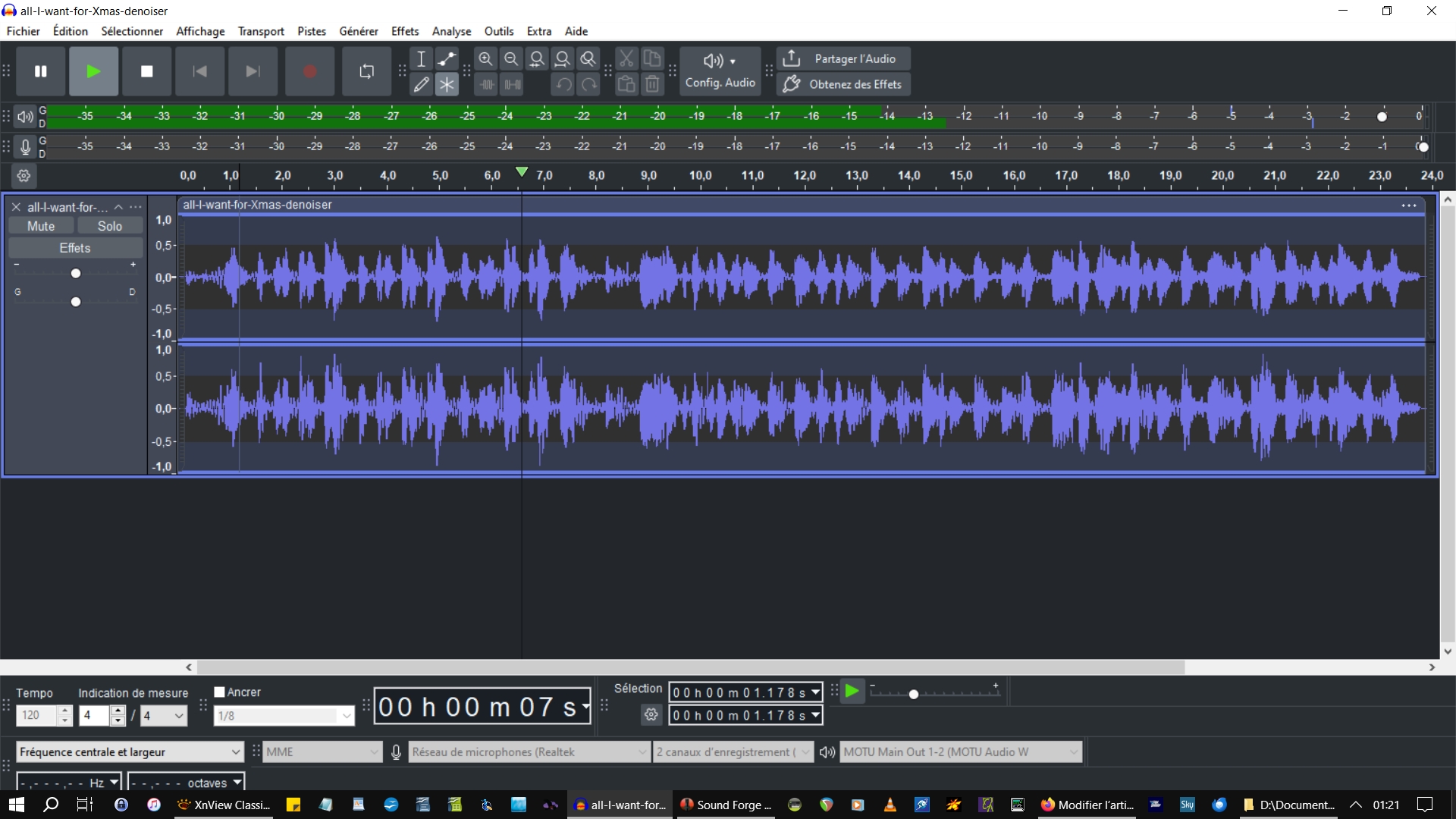Click the Zoom In magnifier icon
The image size is (1456, 819).
coord(485,58)
